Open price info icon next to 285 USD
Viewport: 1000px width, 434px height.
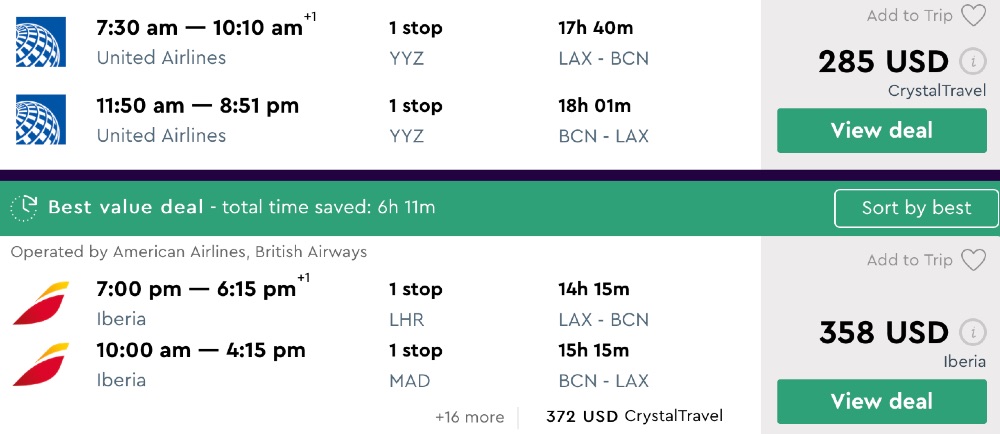tap(972, 62)
